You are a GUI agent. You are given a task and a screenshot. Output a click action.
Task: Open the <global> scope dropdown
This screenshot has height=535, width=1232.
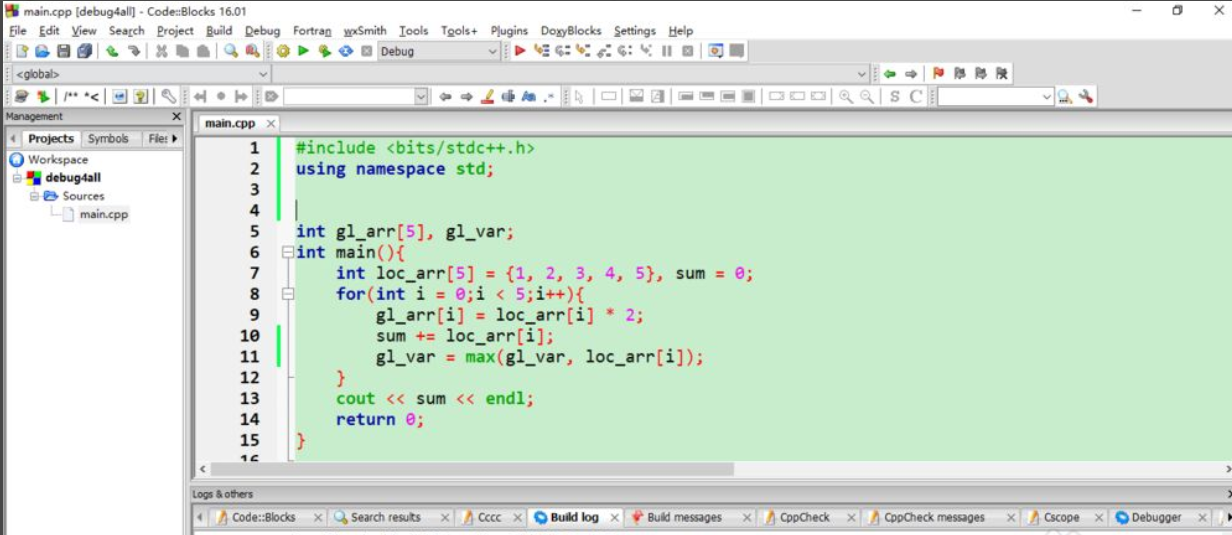pos(264,74)
